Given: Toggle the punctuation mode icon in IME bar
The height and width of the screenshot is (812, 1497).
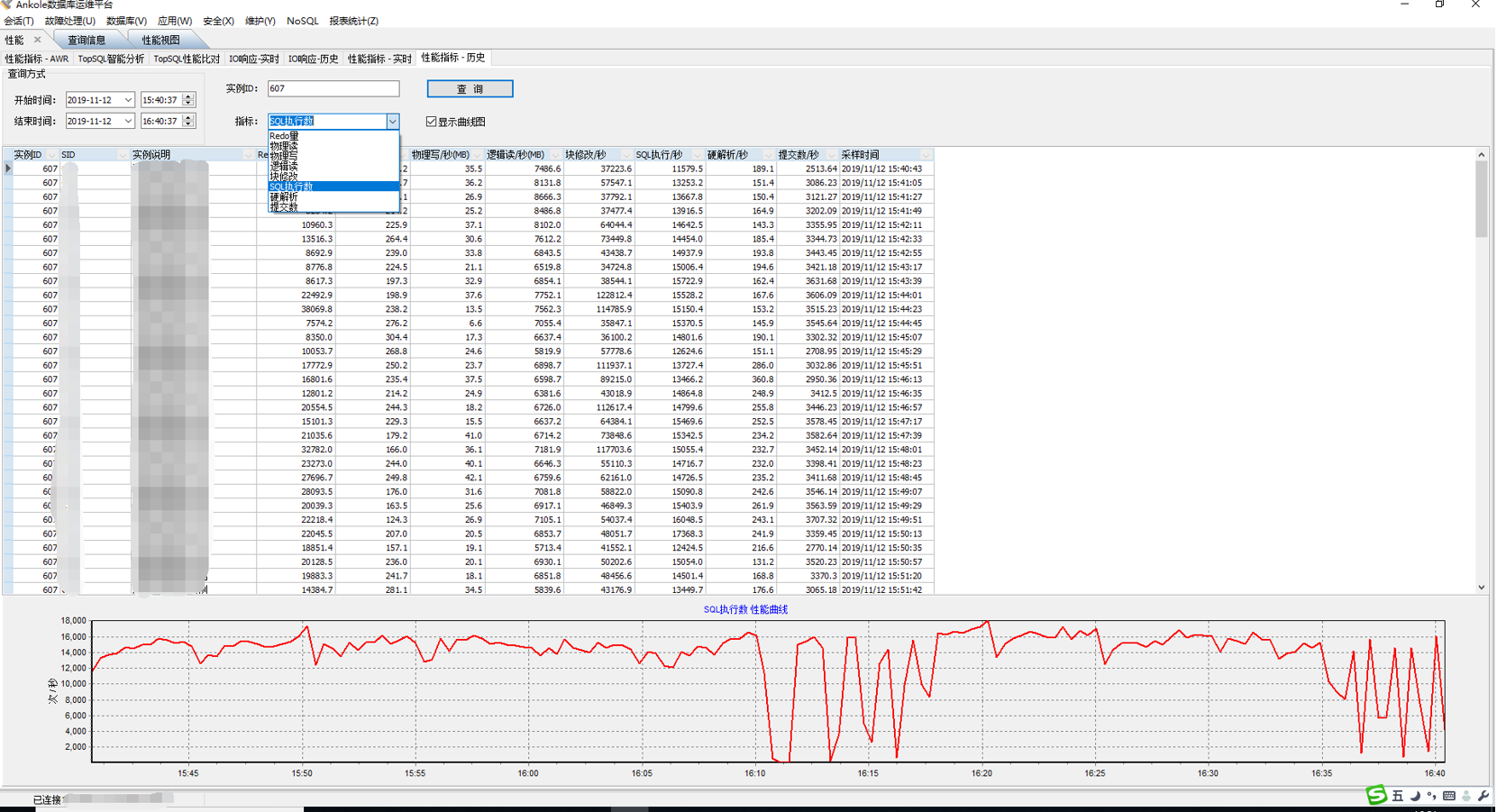Looking at the screenshot, I should tap(1431, 796).
